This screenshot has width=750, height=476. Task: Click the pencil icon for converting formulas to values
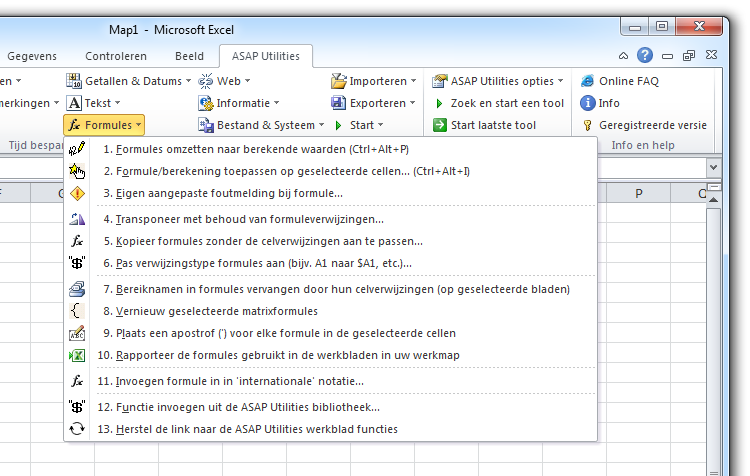(77, 149)
